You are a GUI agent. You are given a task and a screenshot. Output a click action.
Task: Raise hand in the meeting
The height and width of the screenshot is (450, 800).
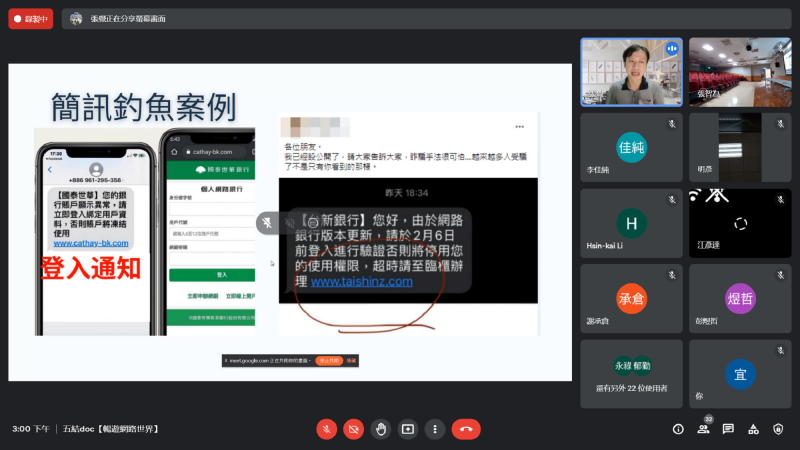(x=381, y=429)
